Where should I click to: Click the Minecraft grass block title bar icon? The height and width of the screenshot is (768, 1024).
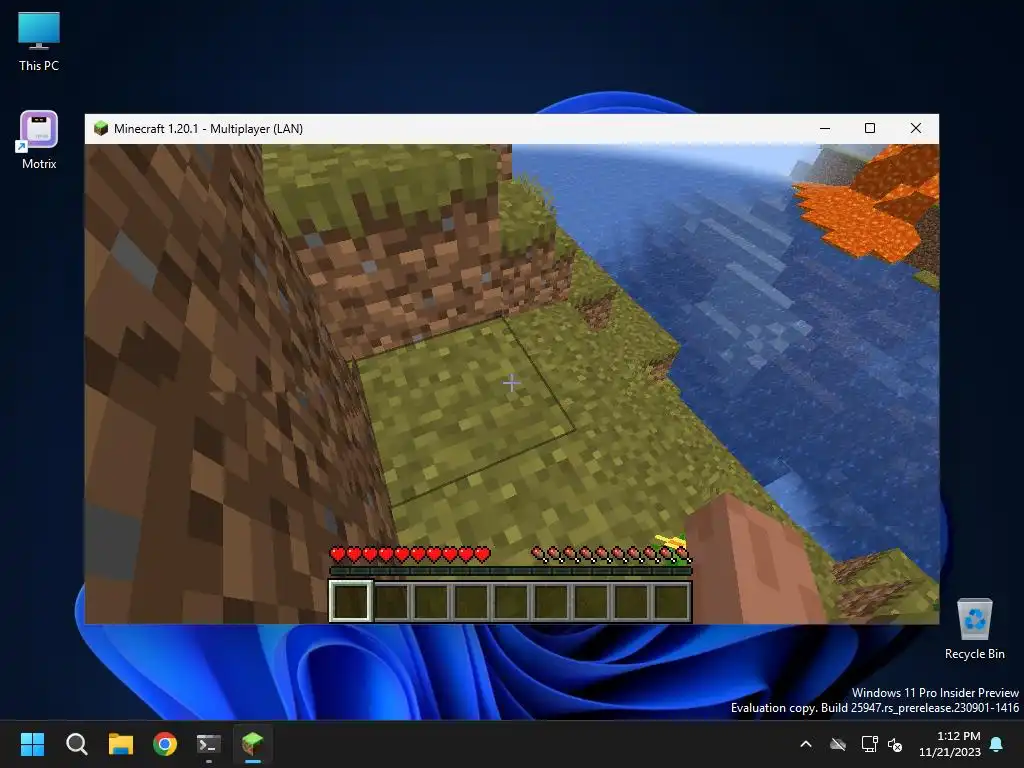click(101, 128)
